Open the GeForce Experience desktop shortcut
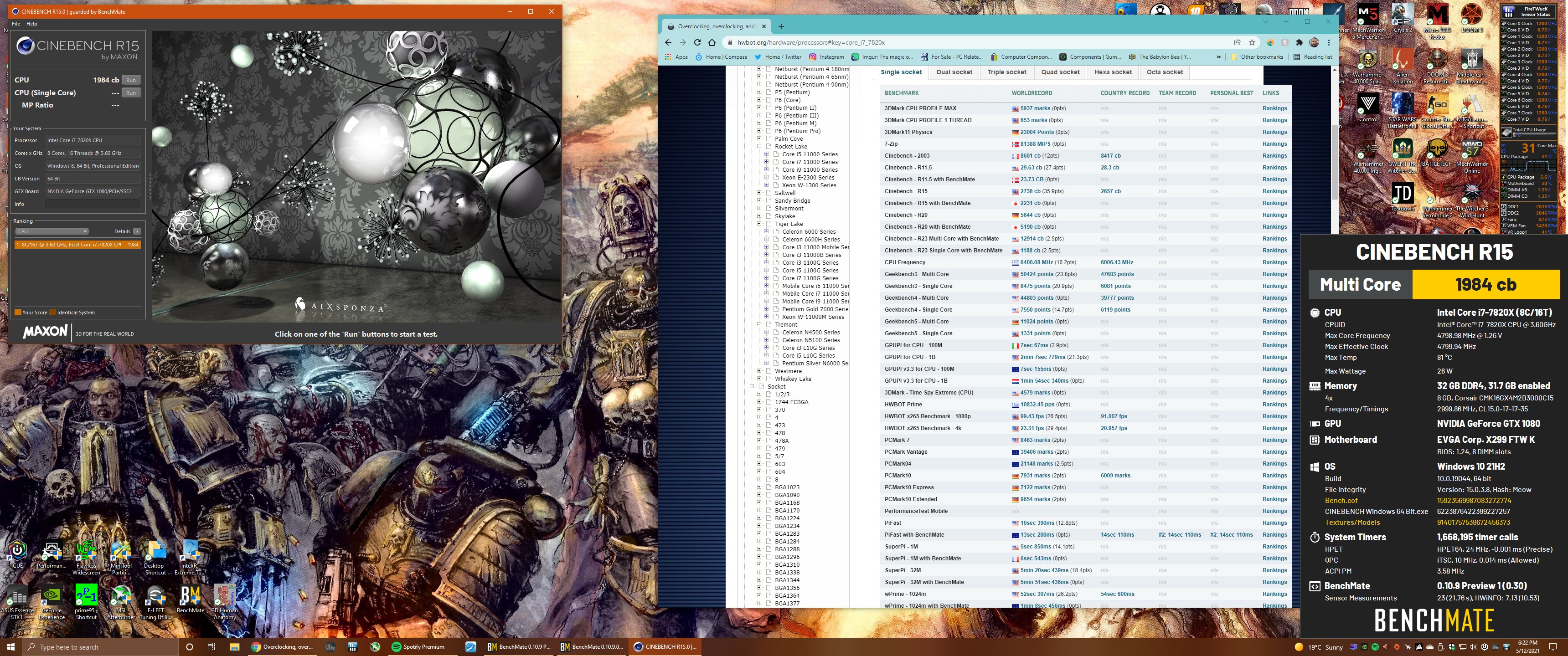The height and width of the screenshot is (656, 1568). 52,601
